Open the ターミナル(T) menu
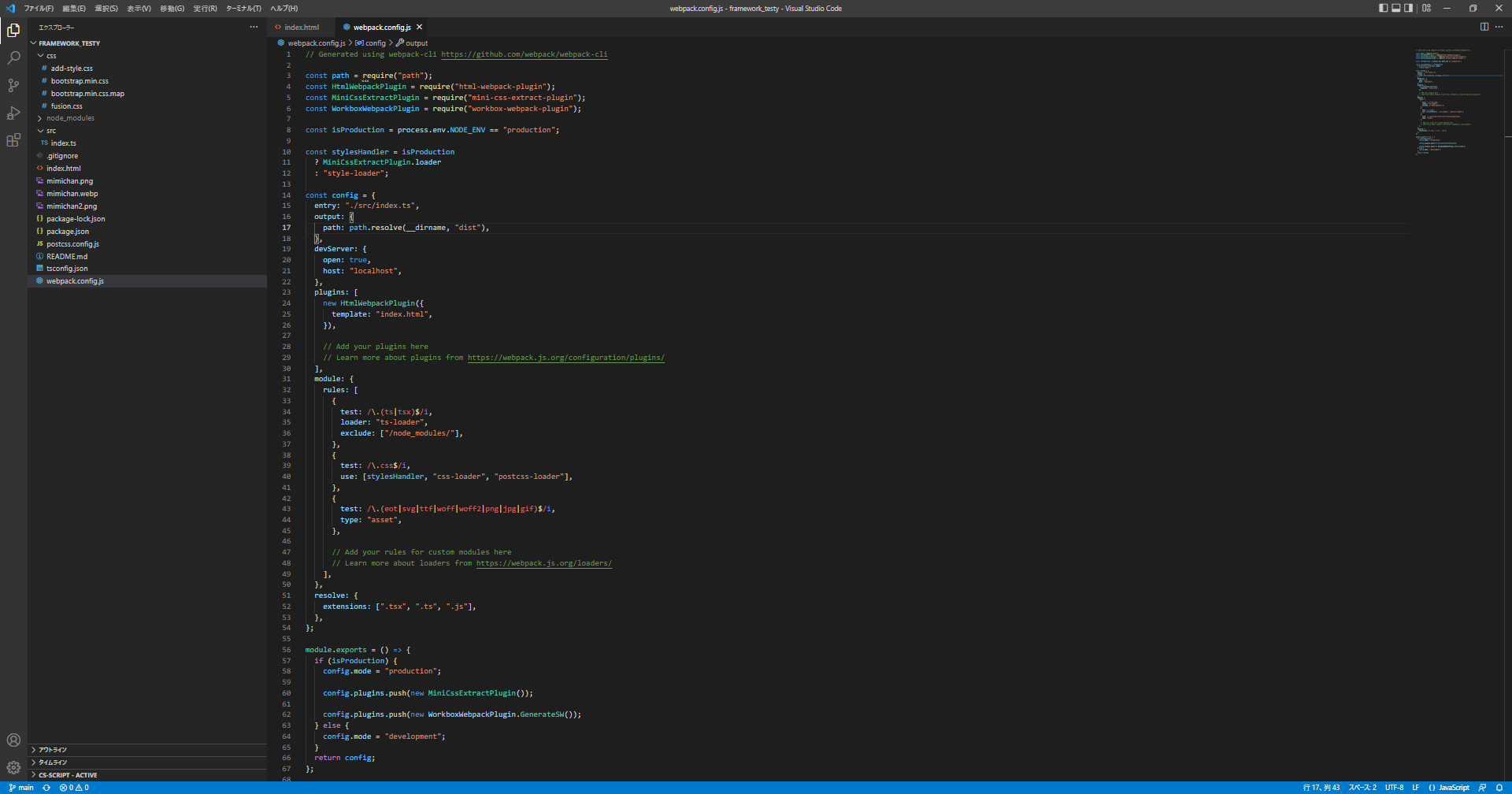 click(x=243, y=9)
